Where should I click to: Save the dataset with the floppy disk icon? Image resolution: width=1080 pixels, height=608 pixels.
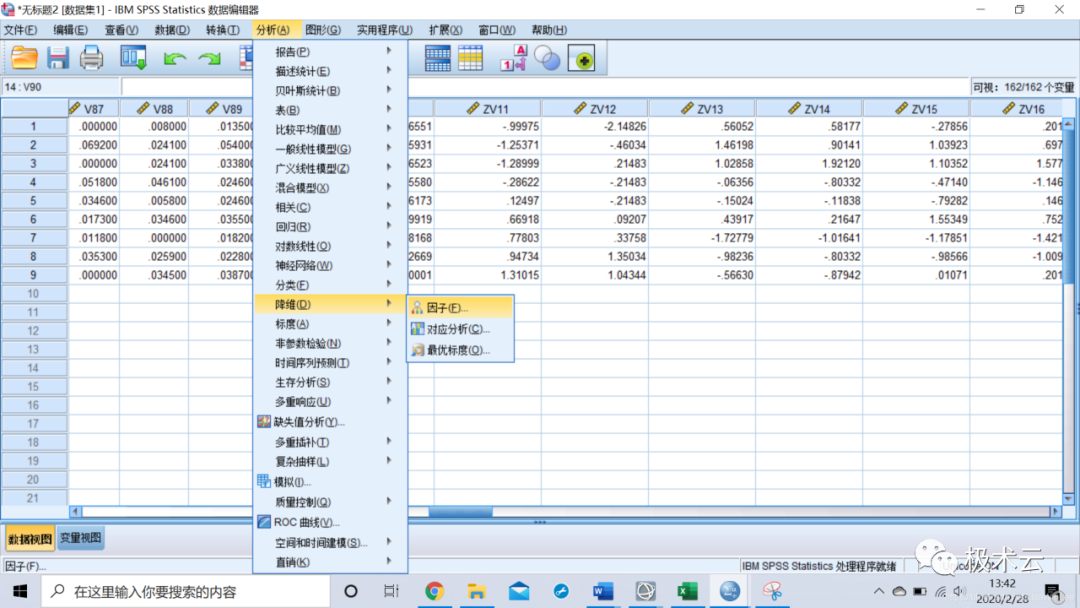[x=58, y=59]
